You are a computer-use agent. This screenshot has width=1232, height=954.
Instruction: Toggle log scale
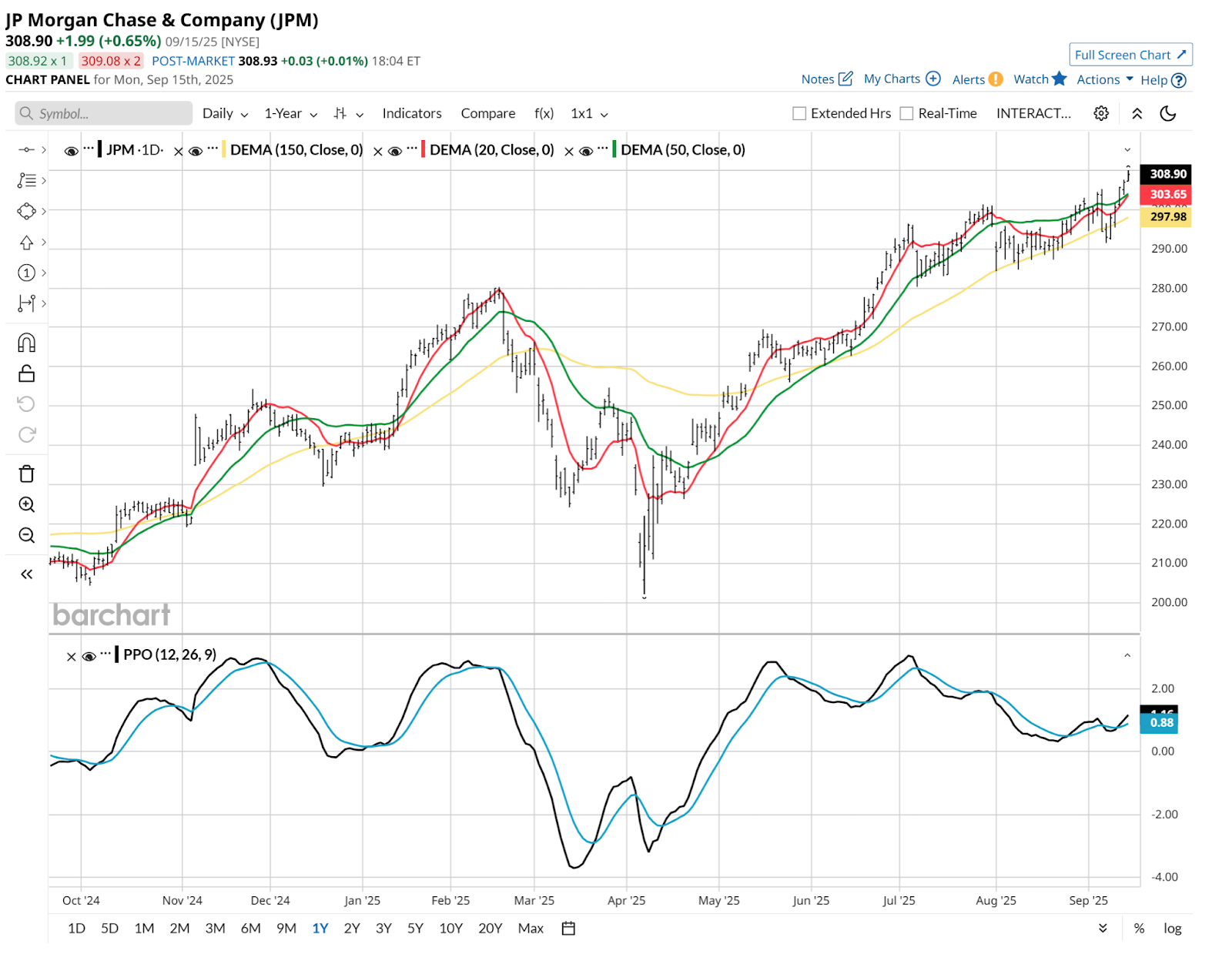click(1172, 928)
